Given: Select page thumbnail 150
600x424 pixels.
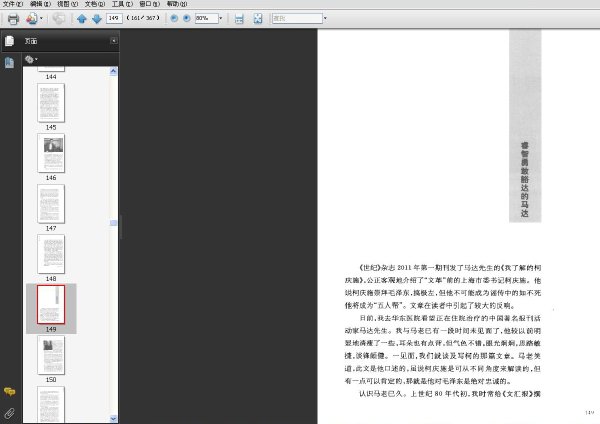Looking at the screenshot, I should (x=51, y=355).
